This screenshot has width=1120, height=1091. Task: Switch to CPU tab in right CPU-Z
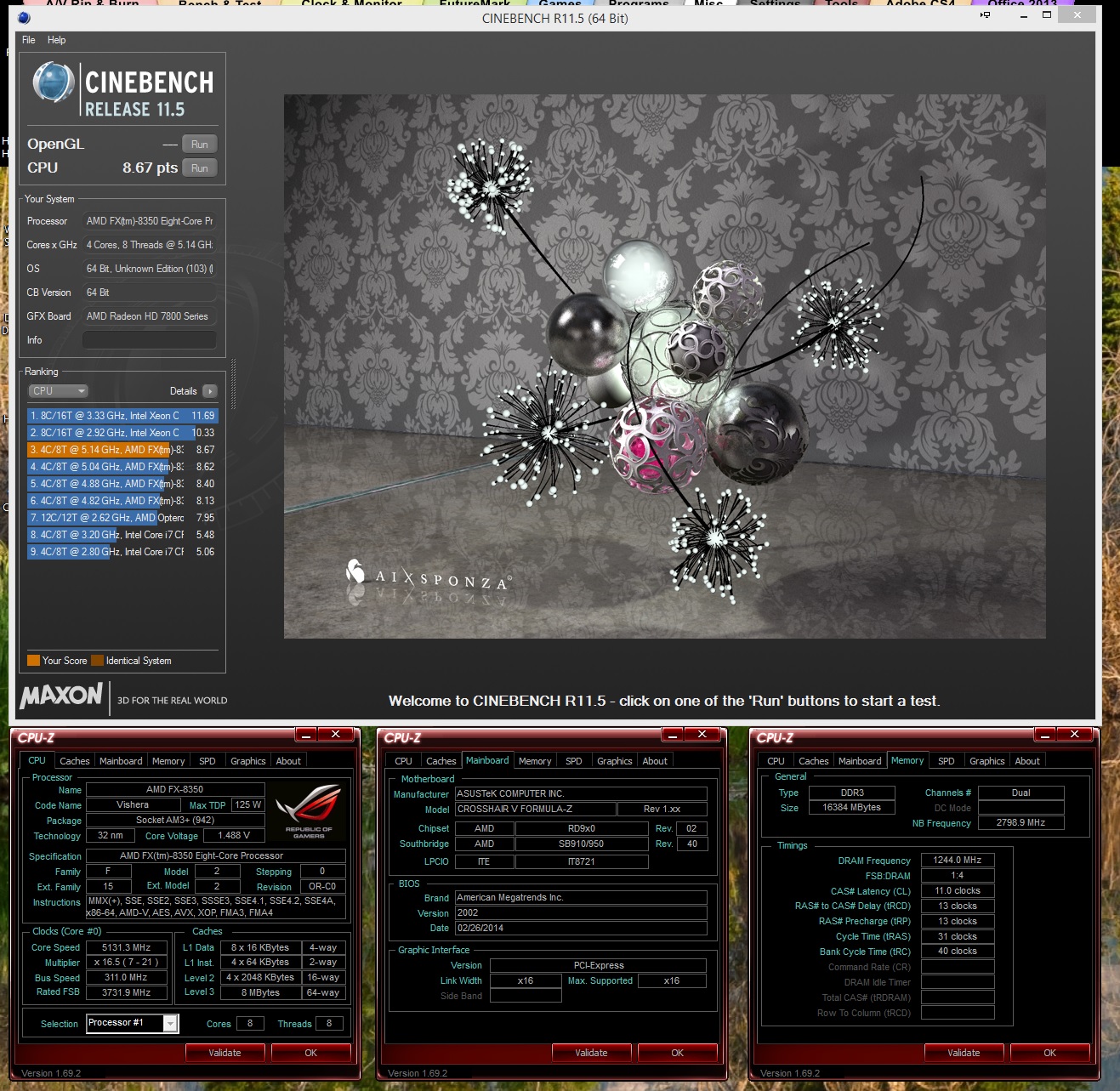(776, 761)
